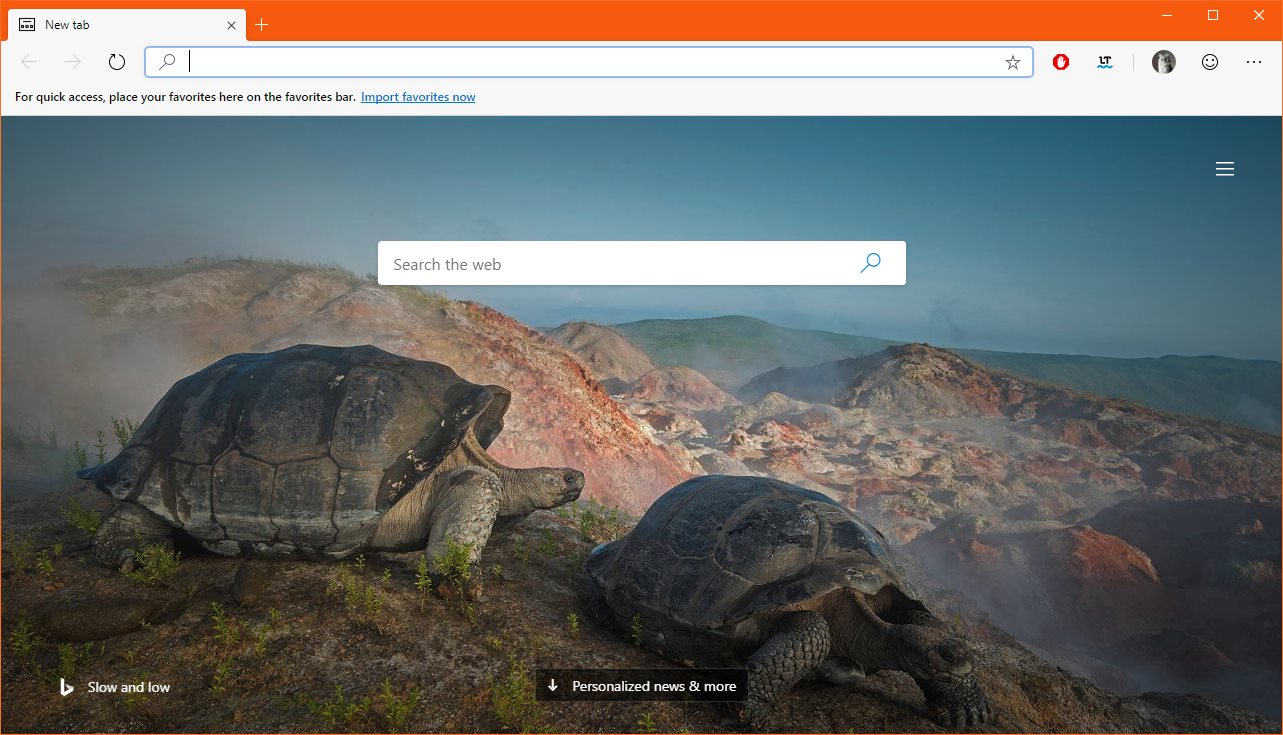The height and width of the screenshot is (735, 1283).
Task: Click the Import favorites now link
Action: tap(418, 97)
